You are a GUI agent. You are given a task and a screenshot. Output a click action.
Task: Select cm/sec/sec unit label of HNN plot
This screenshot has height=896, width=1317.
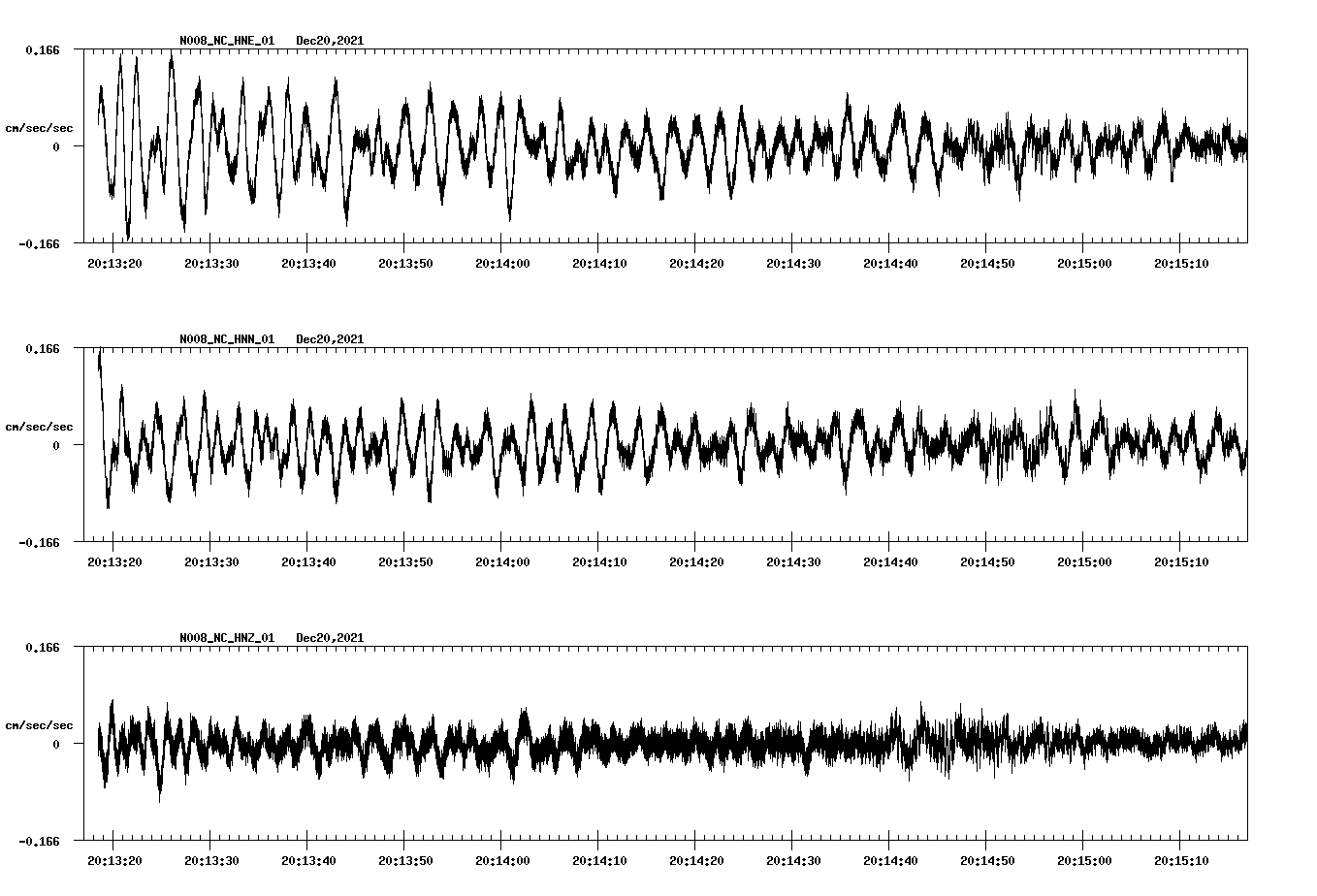tap(39, 427)
